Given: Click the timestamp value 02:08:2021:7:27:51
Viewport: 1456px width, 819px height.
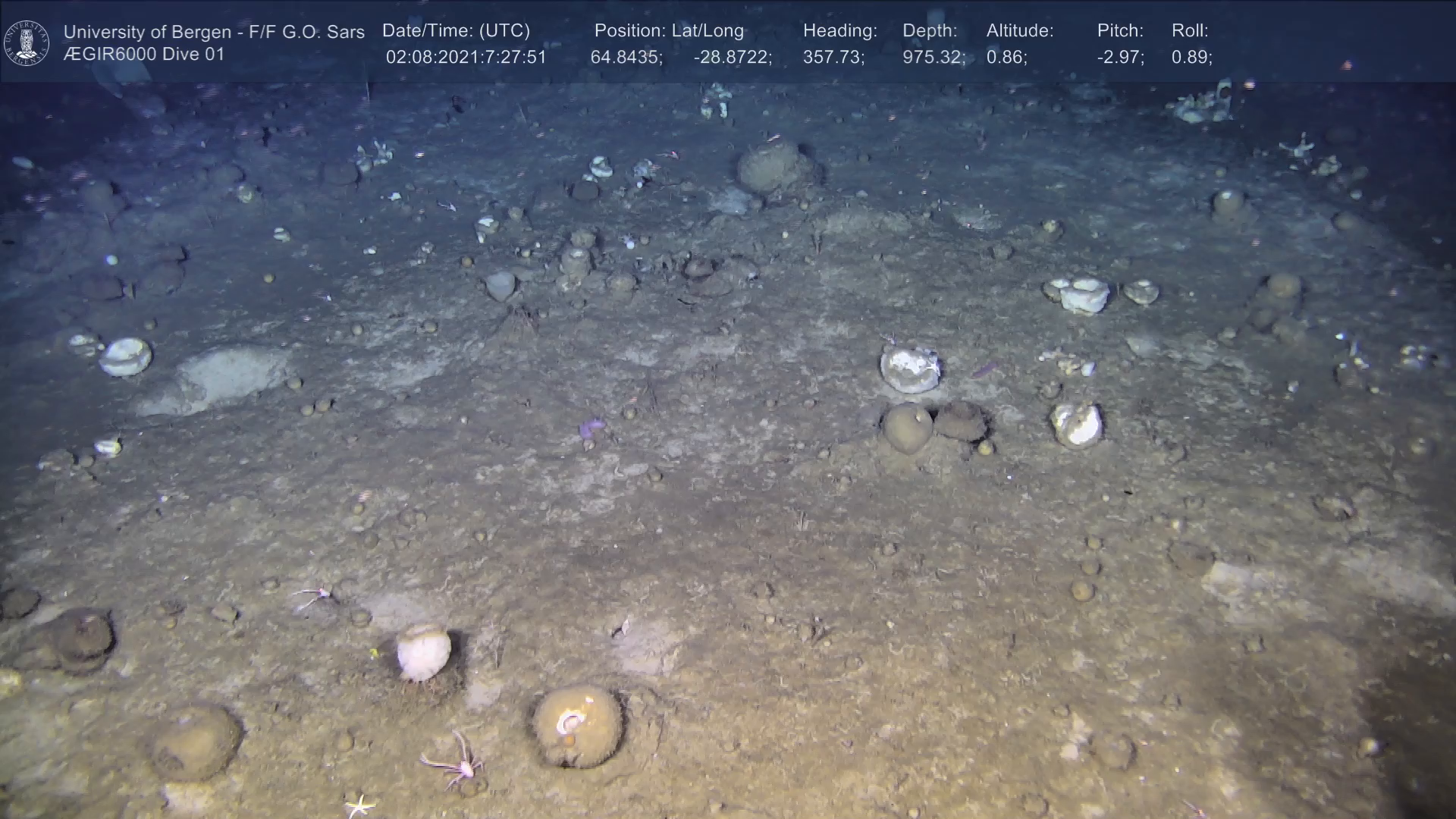Looking at the screenshot, I should (x=466, y=58).
